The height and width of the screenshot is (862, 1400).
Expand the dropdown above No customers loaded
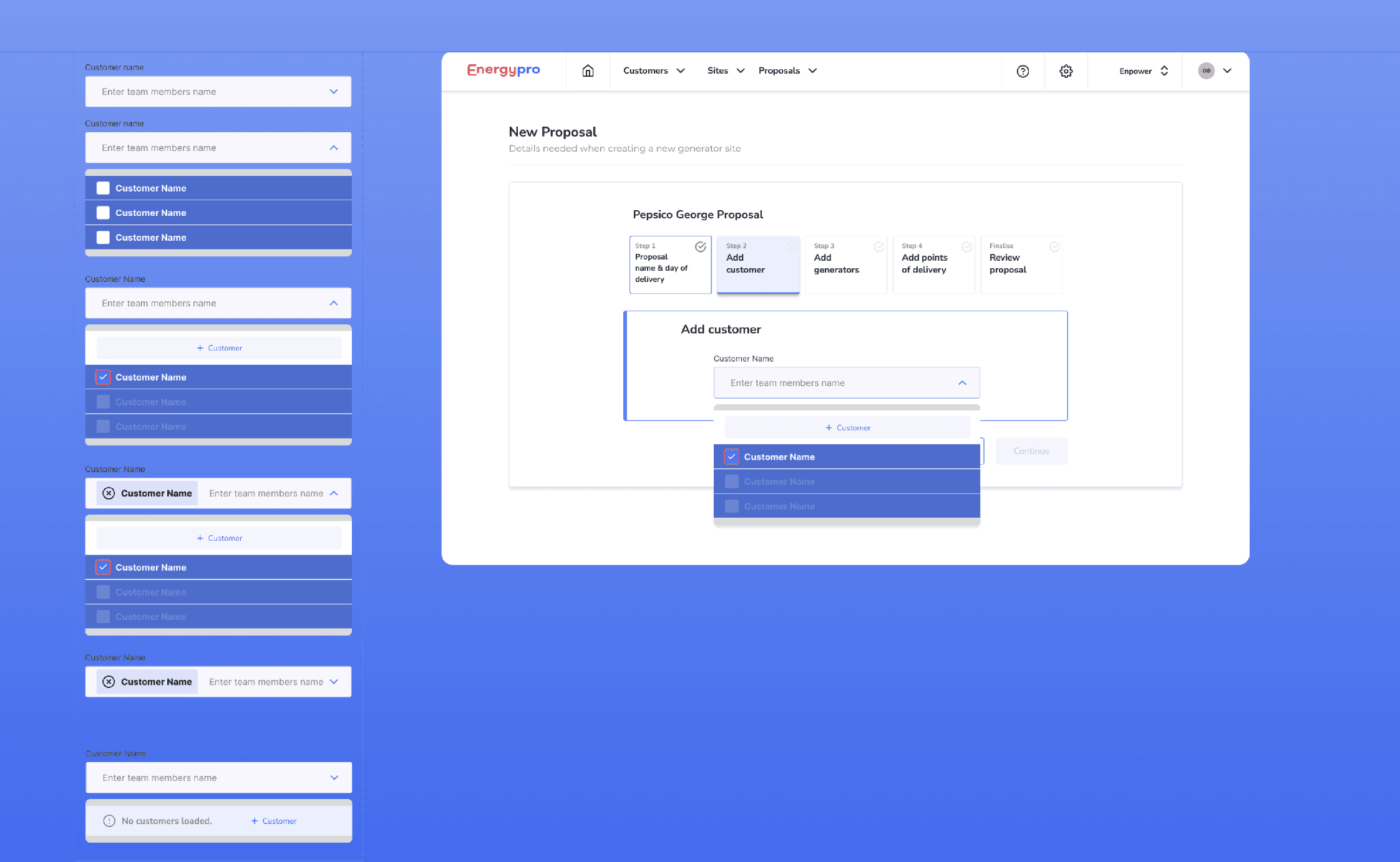pos(334,778)
